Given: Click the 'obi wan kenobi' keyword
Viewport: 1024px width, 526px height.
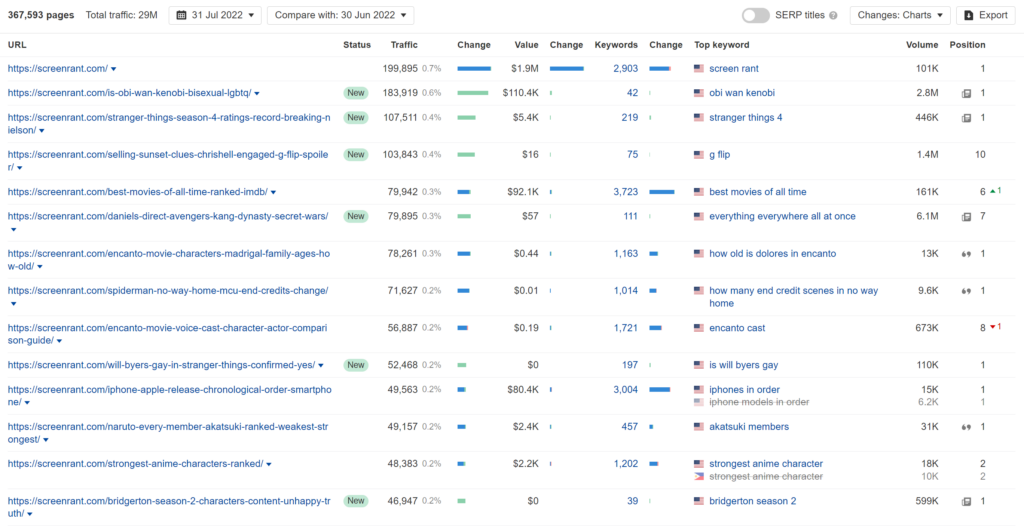Looking at the screenshot, I should click(x=742, y=93).
